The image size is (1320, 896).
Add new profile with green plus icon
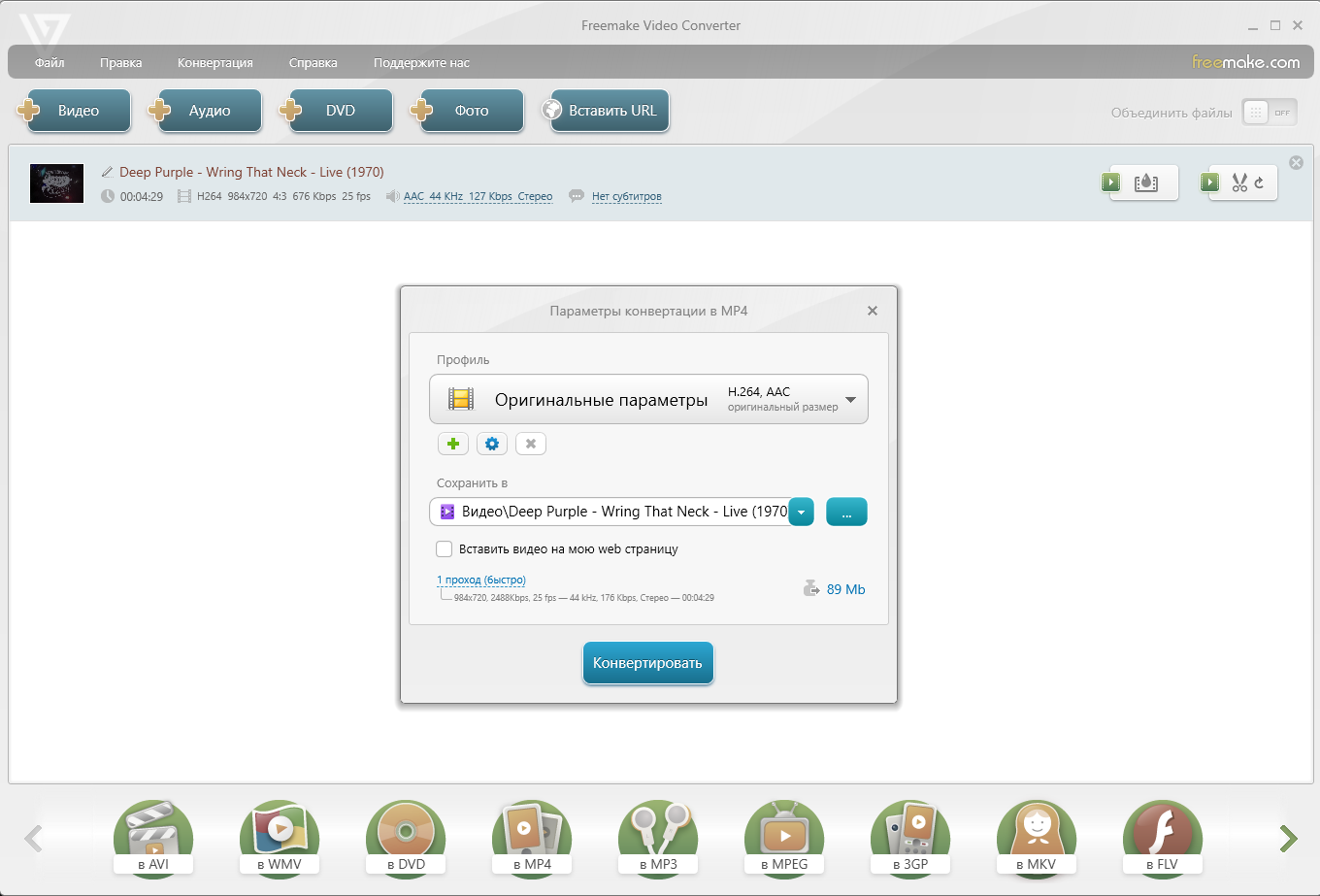click(x=453, y=444)
